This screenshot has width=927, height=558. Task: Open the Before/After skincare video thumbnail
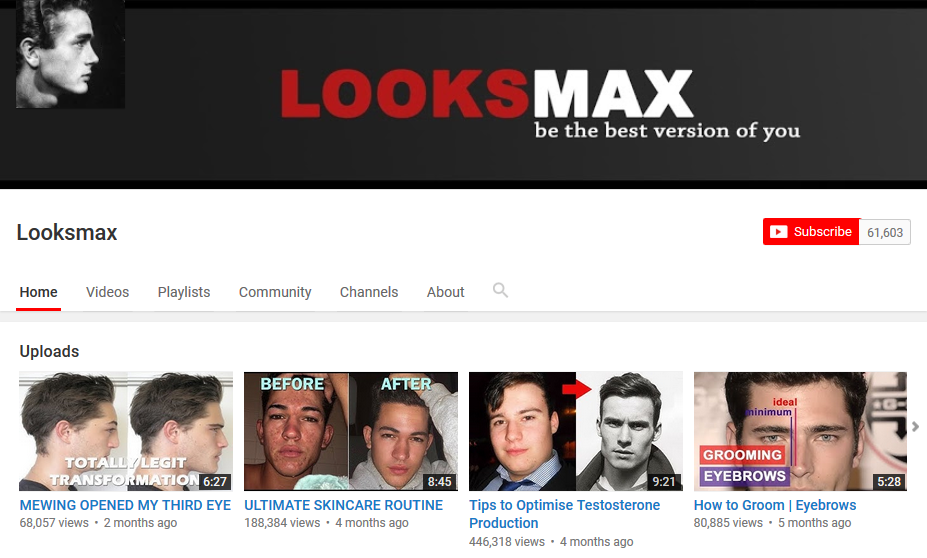pyautogui.click(x=351, y=431)
